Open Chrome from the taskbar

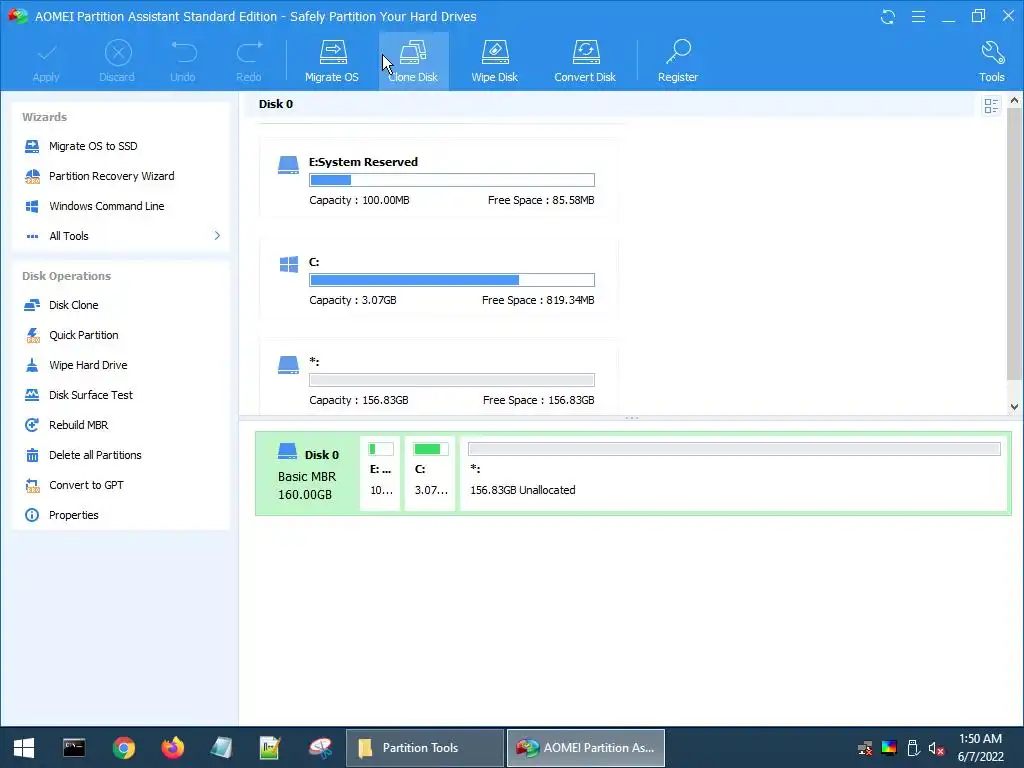(x=123, y=748)
